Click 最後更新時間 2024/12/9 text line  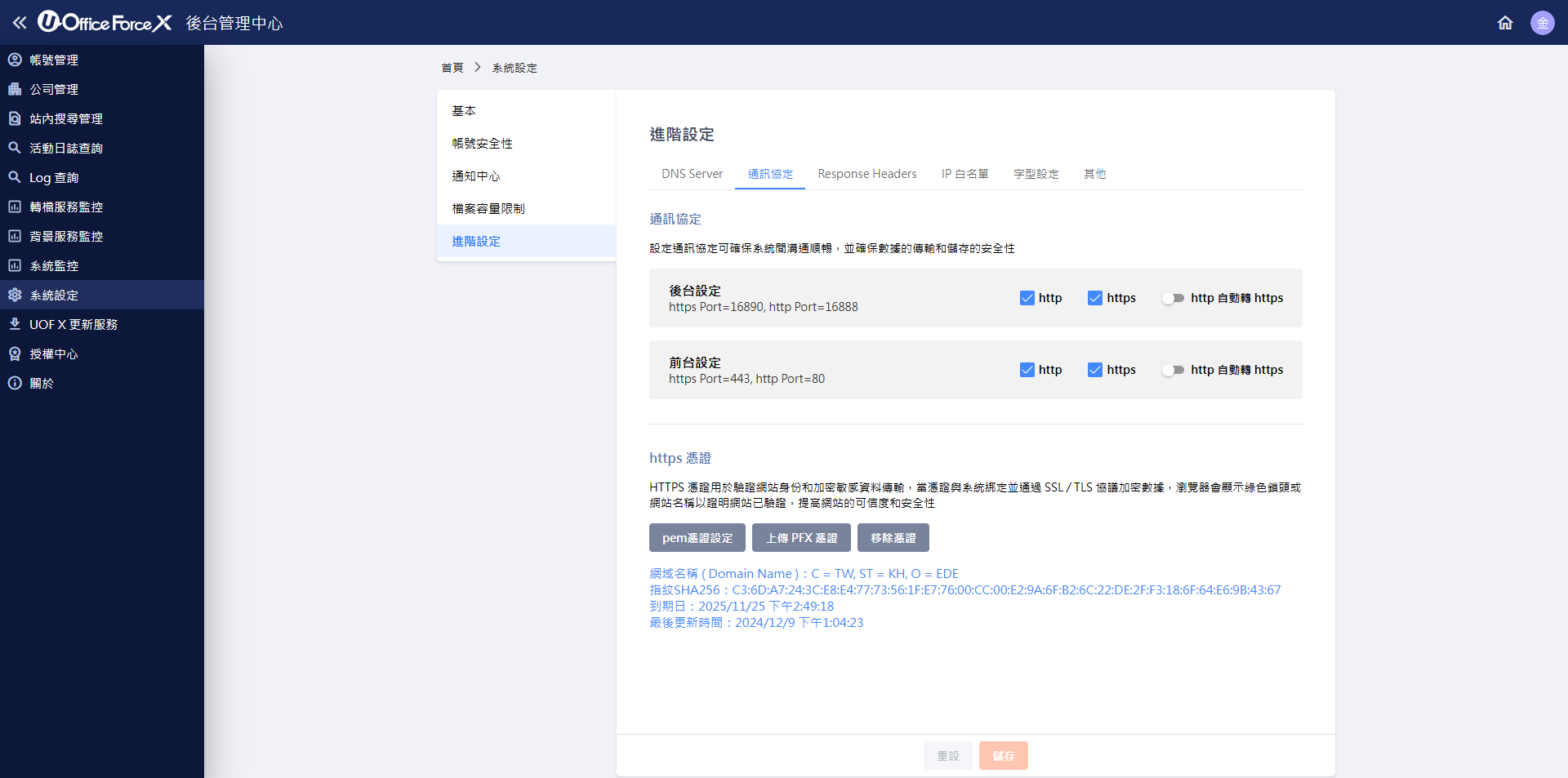point(756,622)
